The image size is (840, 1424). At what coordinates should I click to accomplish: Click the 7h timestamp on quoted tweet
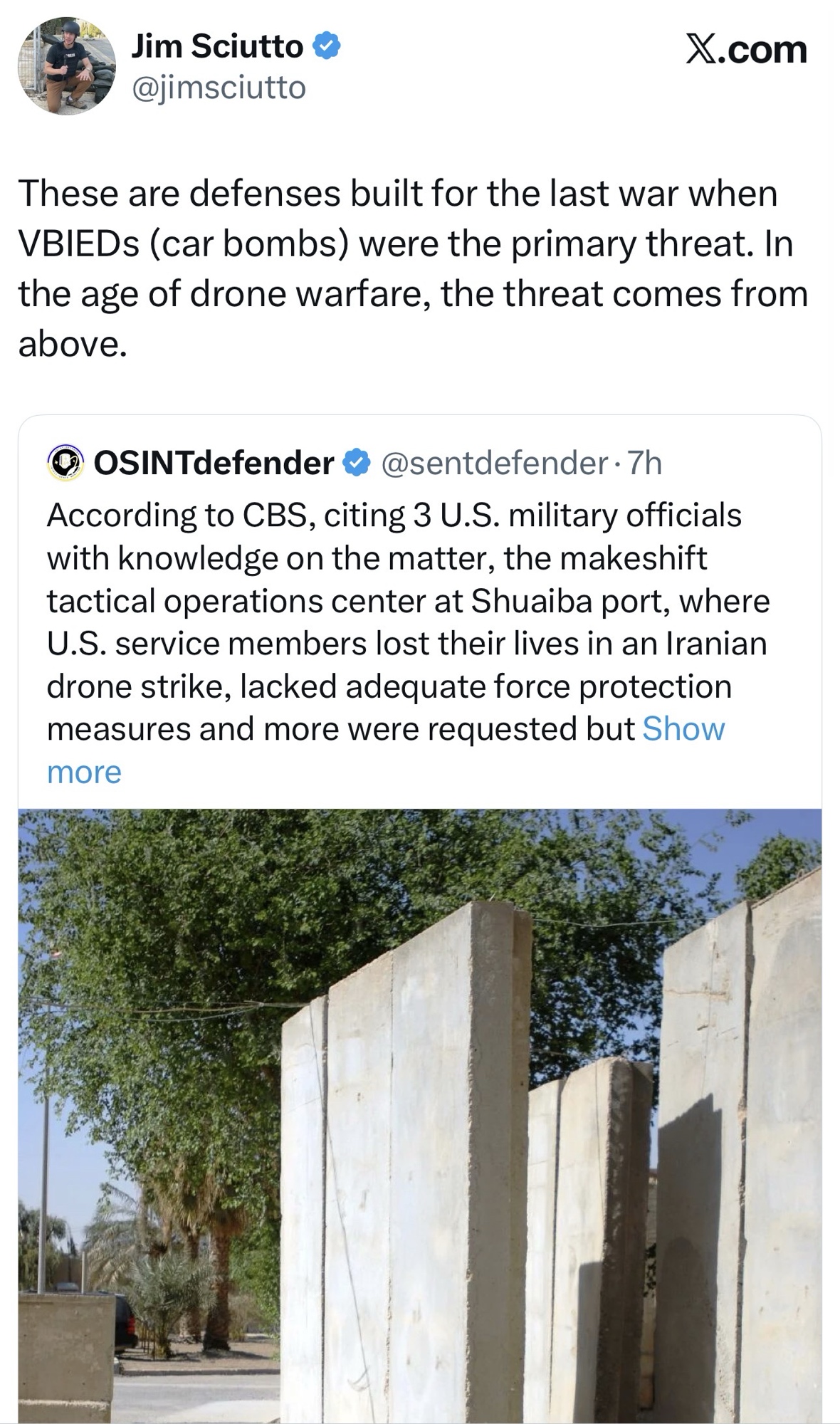pos(646,464)
